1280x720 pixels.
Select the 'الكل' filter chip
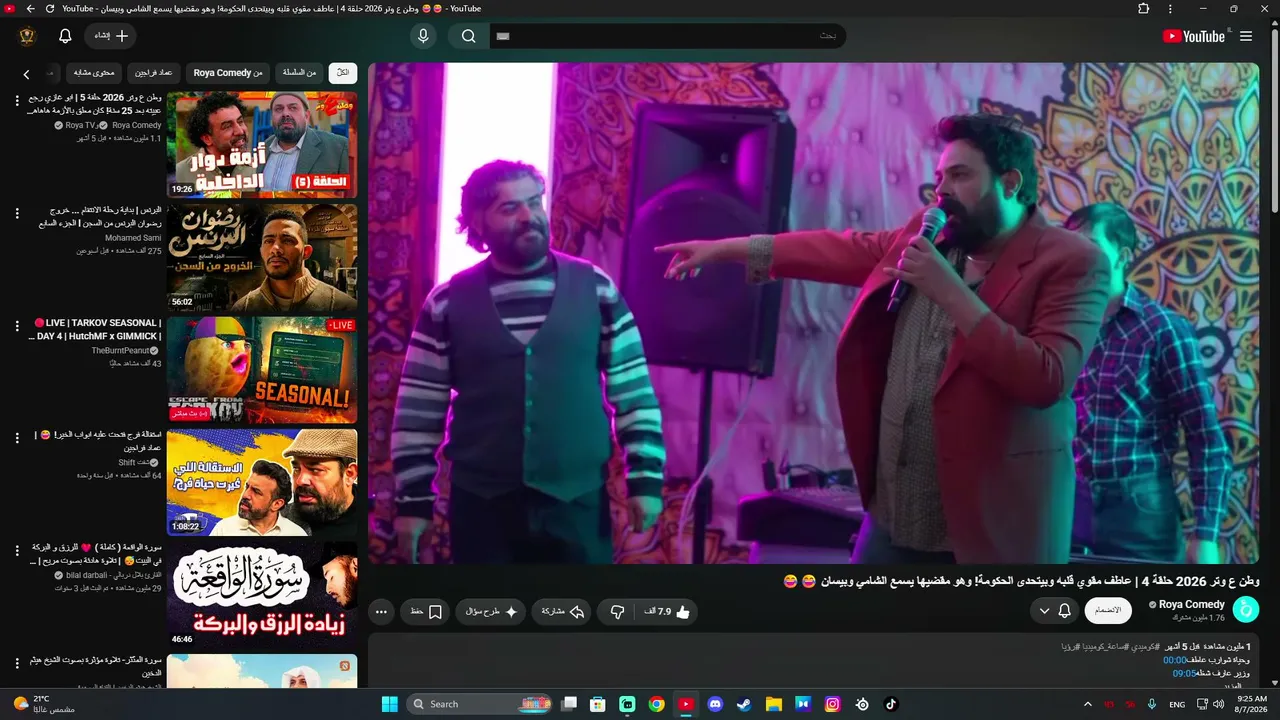[x=343, y=73]
